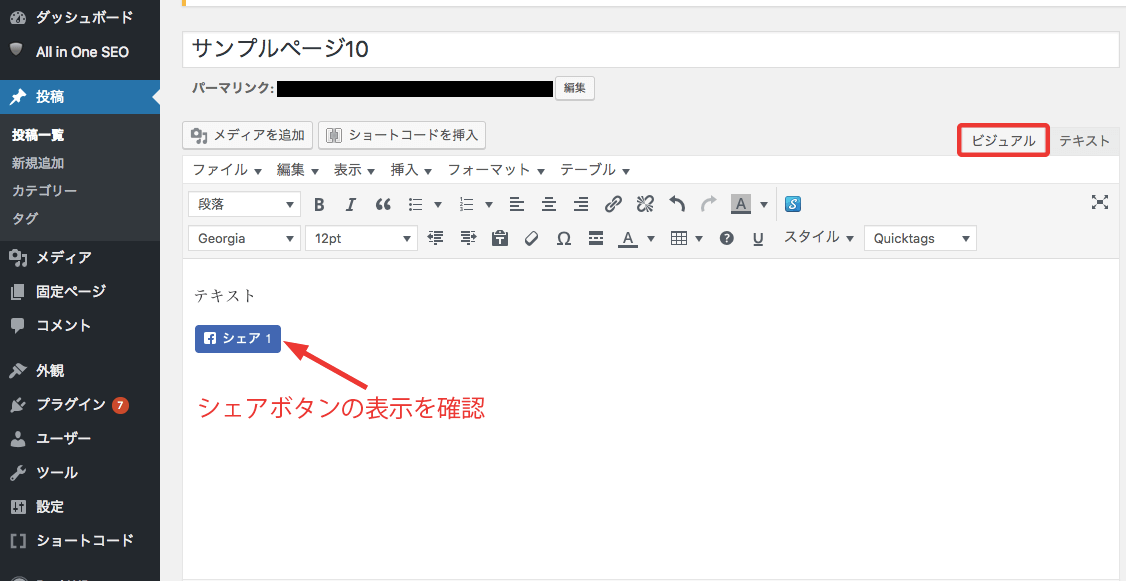Switch to the テキスト editor tab
The width and height of the screenshot is (1126, 581).
click(1084, 141)
